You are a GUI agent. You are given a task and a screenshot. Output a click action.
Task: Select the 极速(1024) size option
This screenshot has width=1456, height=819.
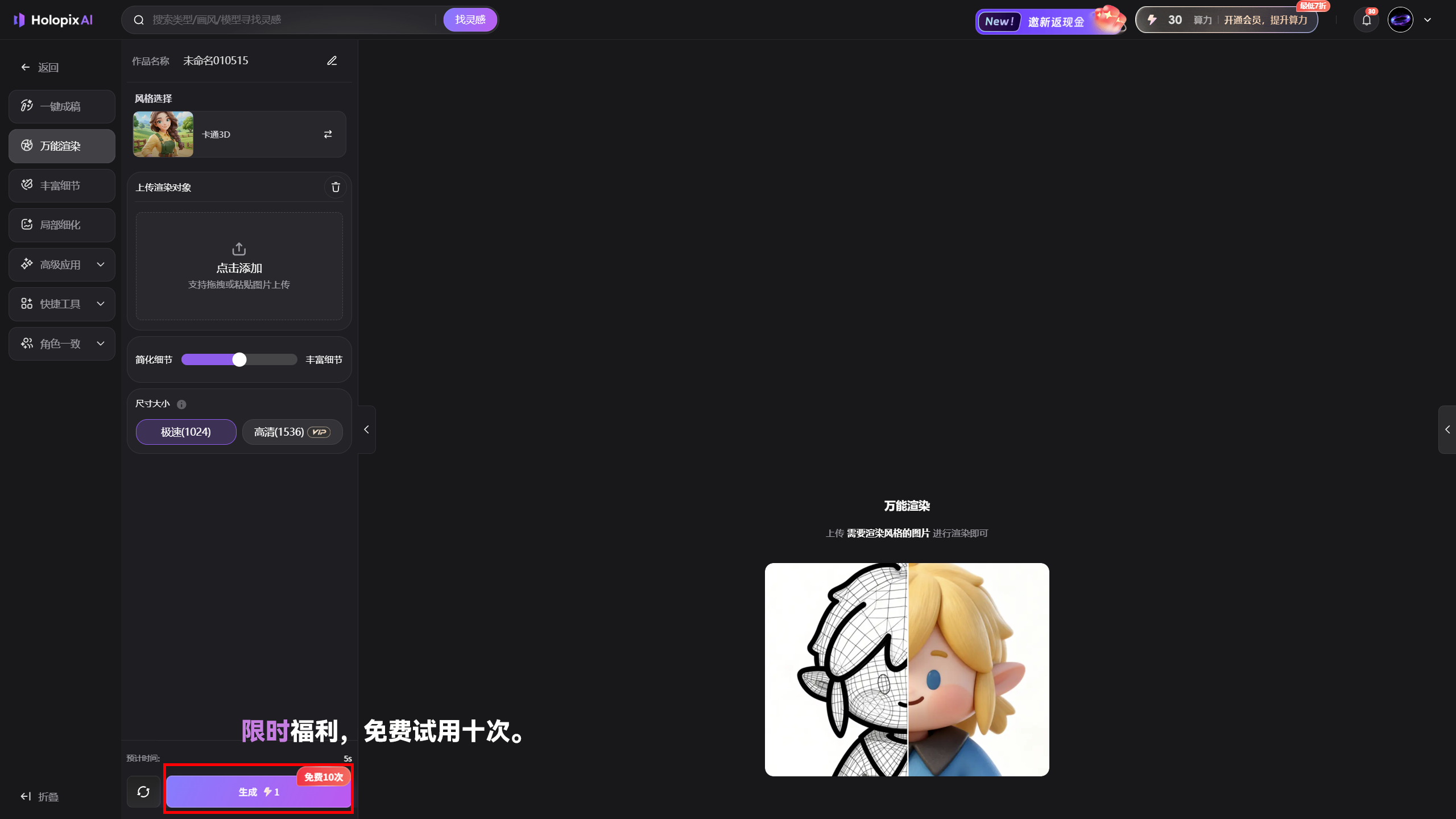click(x=185, y=432)
